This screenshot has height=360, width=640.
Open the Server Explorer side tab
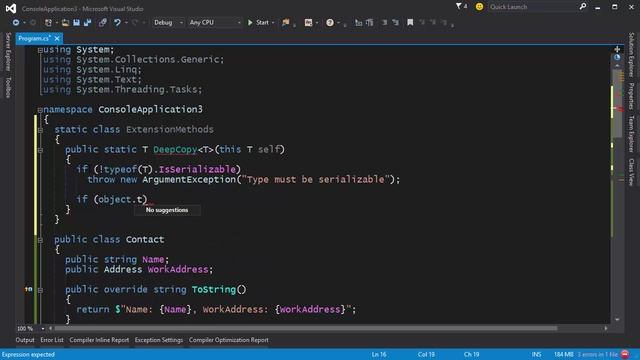point(8,52)
